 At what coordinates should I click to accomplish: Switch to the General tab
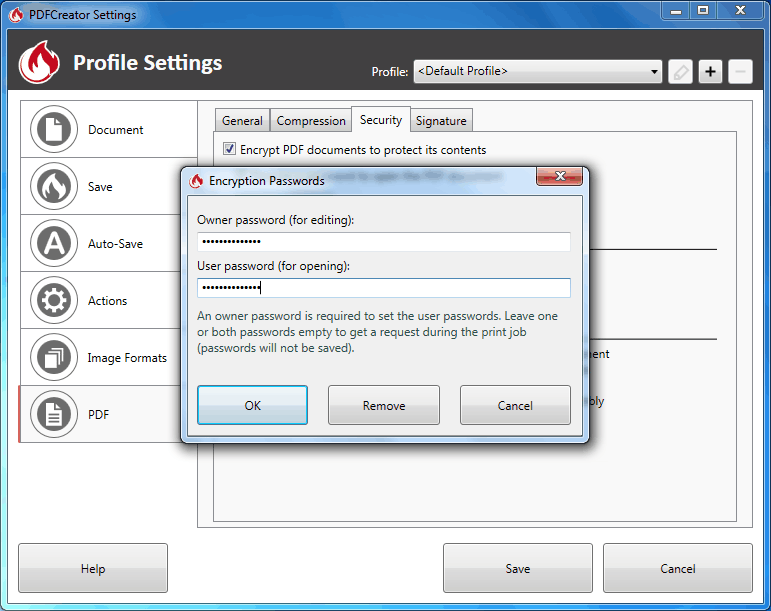pyautogui.click(x=242, y=120)
